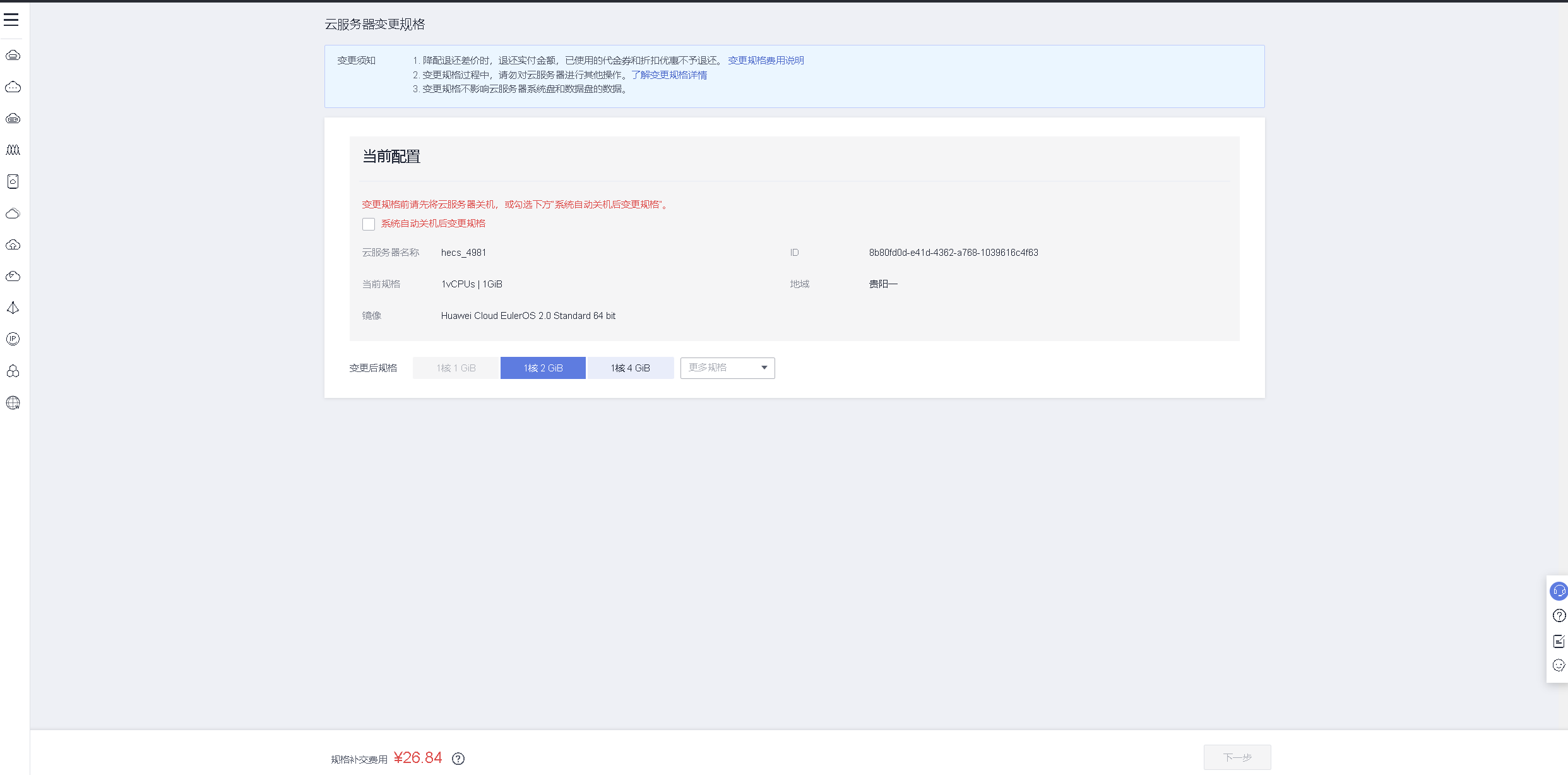Click the cloud upload sidebar icon
Image resolution: width=1568 pixels, height=775 pixels.
pyautogui.click(x=13, y=244)
